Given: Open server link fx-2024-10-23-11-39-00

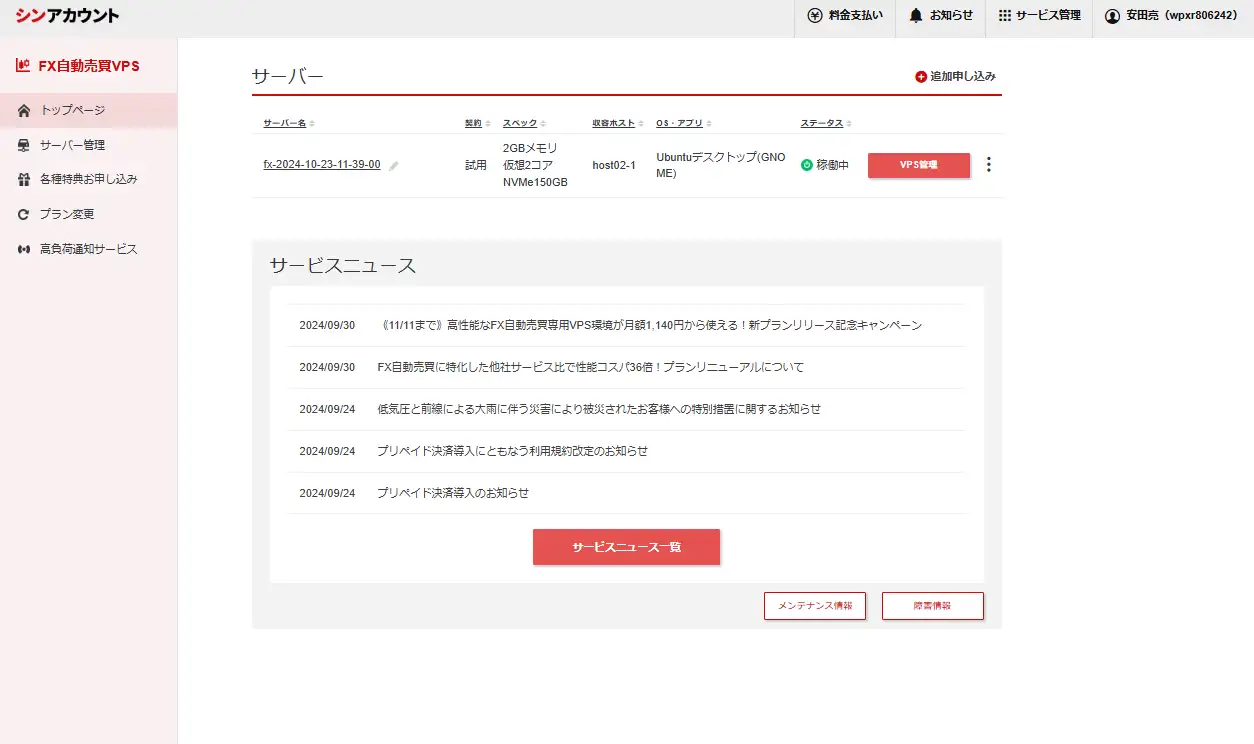Looking at the screenshot, I should point(321,165).
